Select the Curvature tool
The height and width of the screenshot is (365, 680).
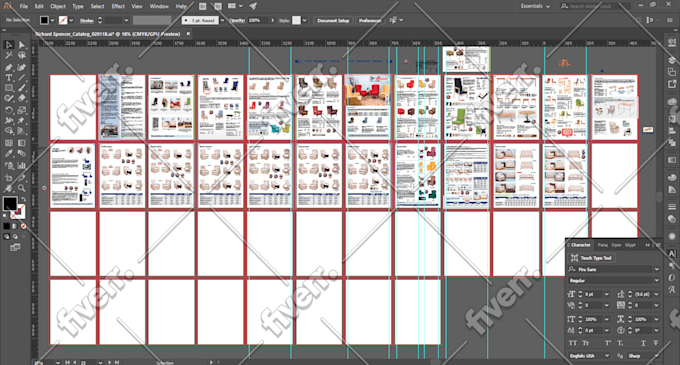click(22, 67)
